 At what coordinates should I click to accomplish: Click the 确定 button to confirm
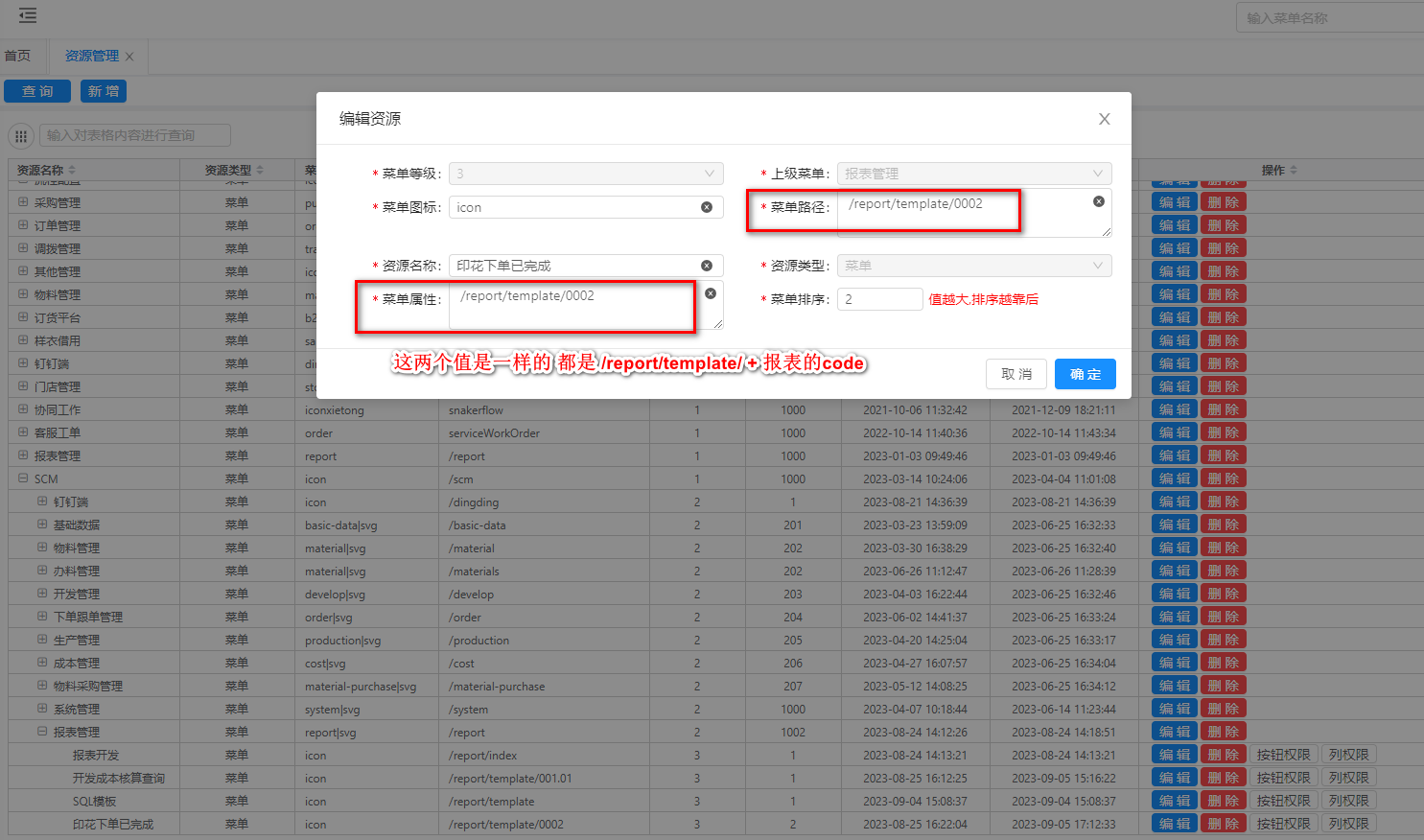tap(1085, 374)
